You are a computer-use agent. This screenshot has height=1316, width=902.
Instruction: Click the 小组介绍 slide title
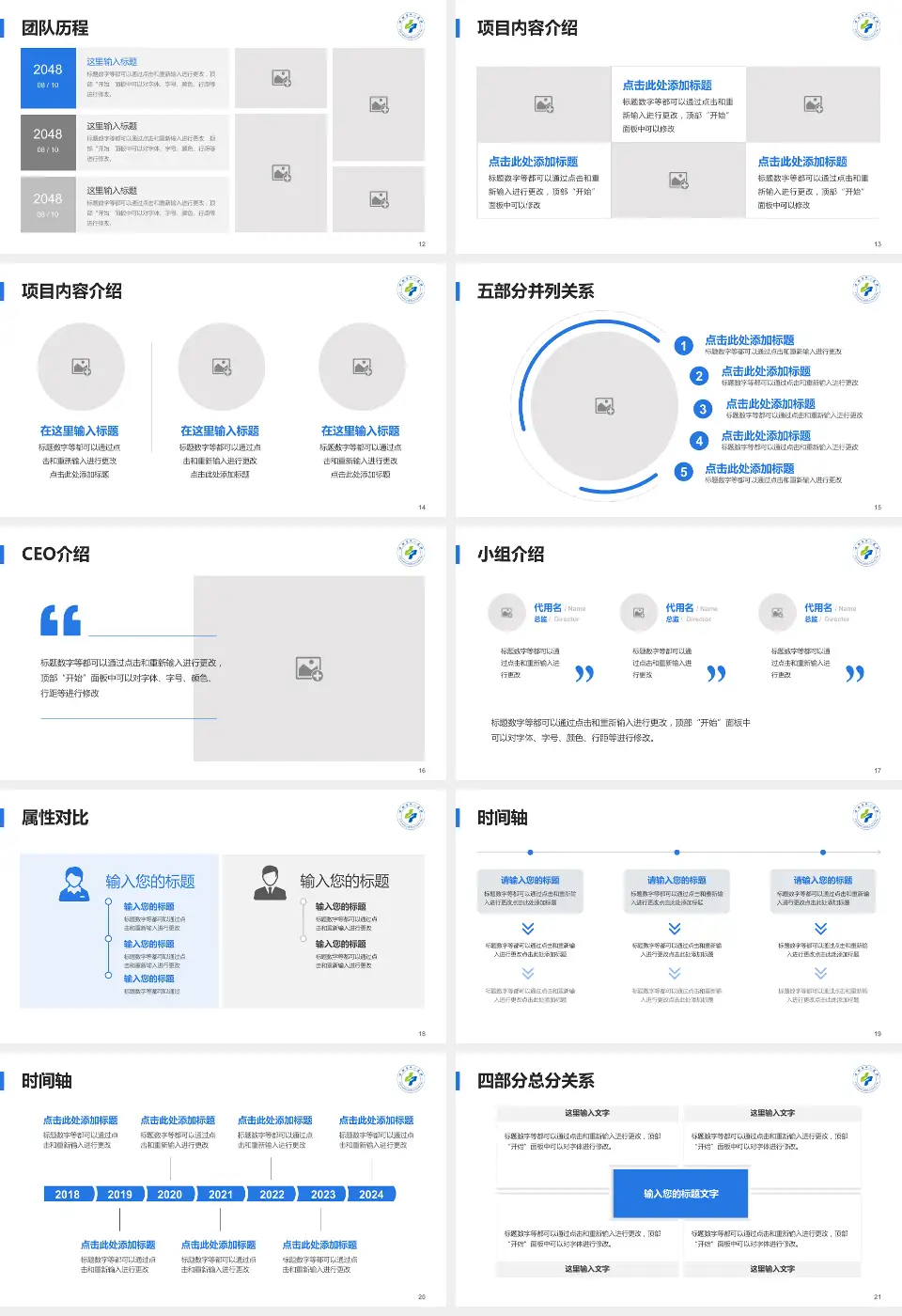[510, 555]
